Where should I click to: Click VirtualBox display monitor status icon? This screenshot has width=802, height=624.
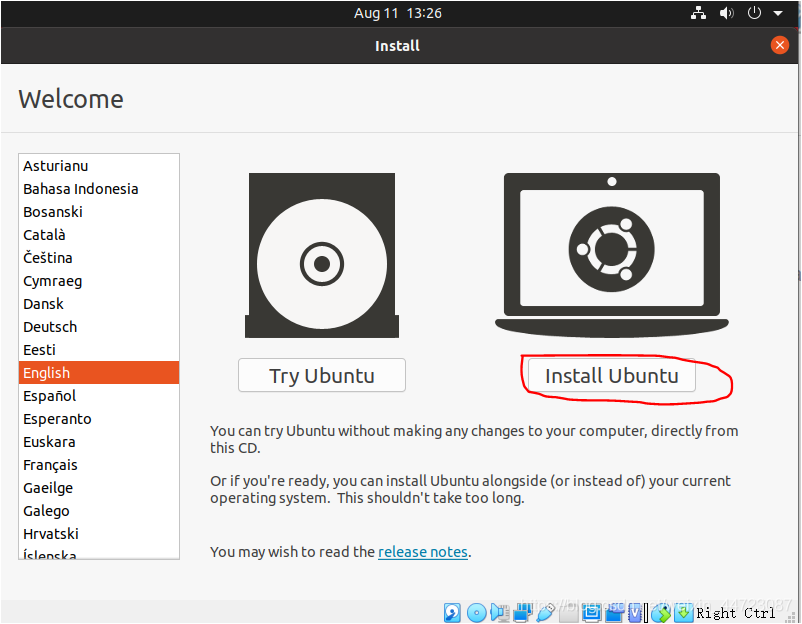click(x=591, y=613)
